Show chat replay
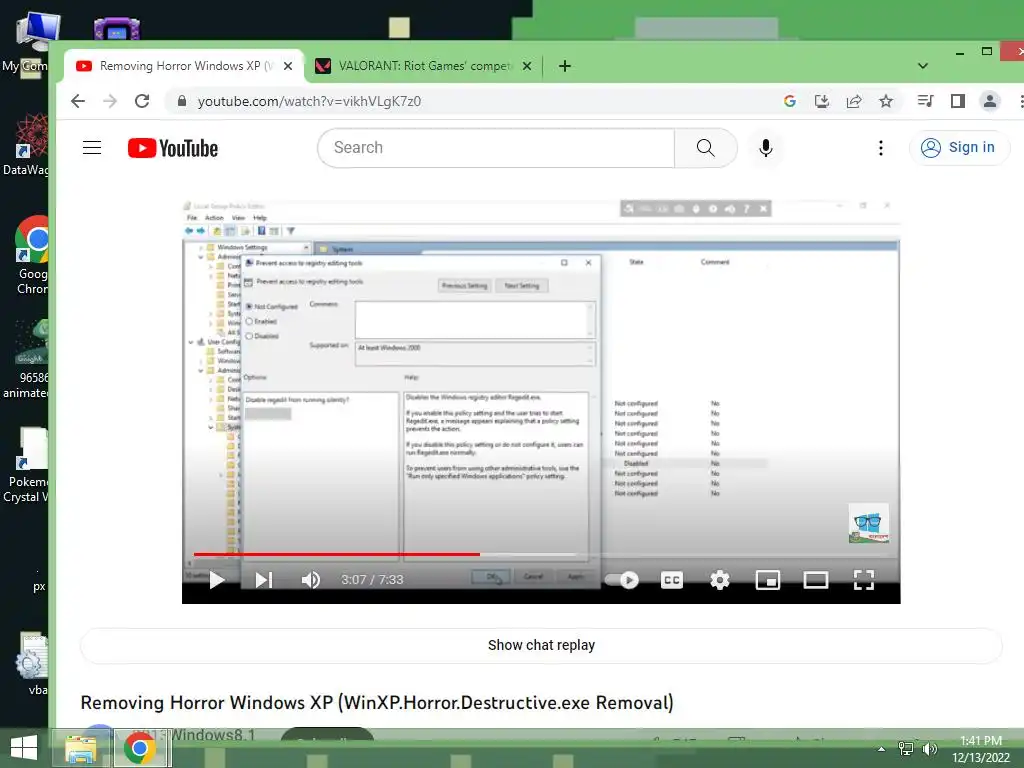Screen dimensions: 1024x768 pyautogui.click(x=541, y=645)
